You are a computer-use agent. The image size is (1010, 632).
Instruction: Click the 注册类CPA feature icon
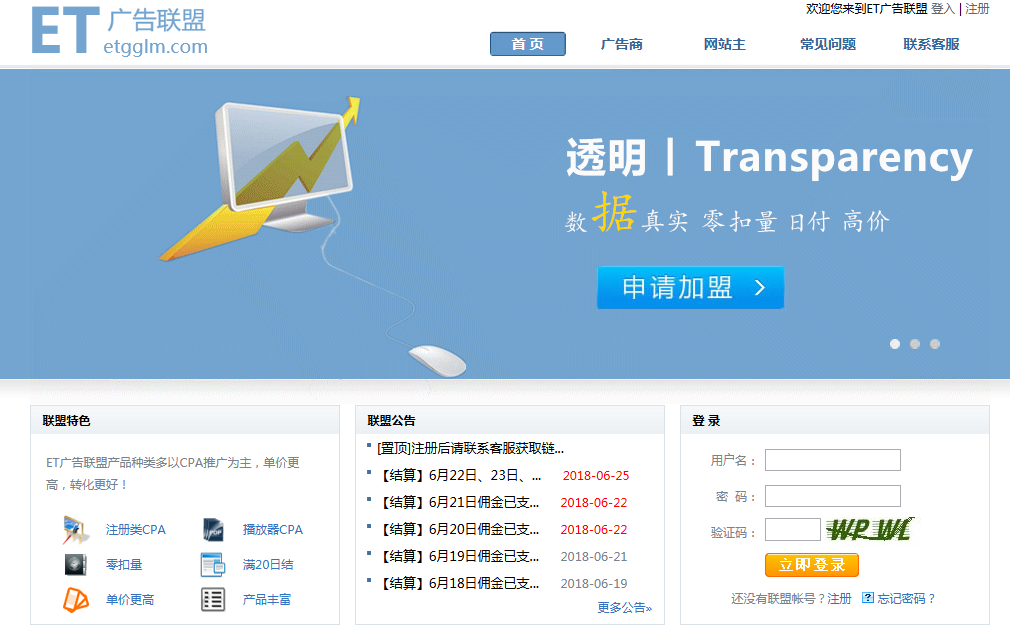(76, 529)
